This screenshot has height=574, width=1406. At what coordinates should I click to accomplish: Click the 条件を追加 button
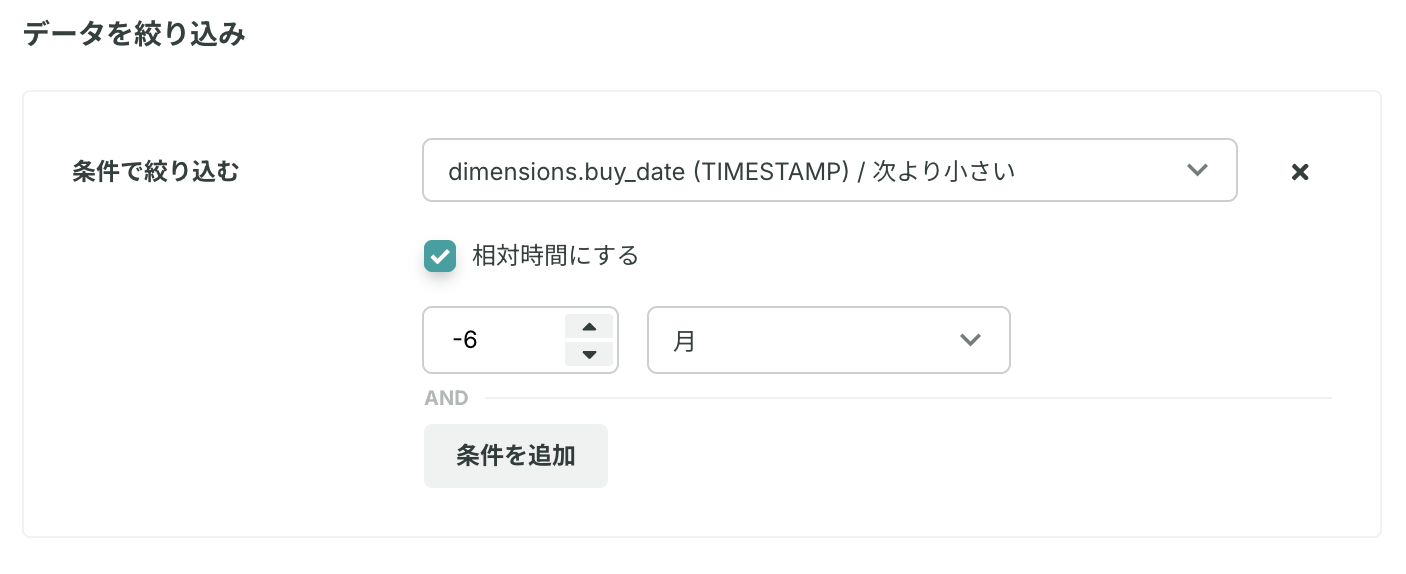(x=516, y=456)
